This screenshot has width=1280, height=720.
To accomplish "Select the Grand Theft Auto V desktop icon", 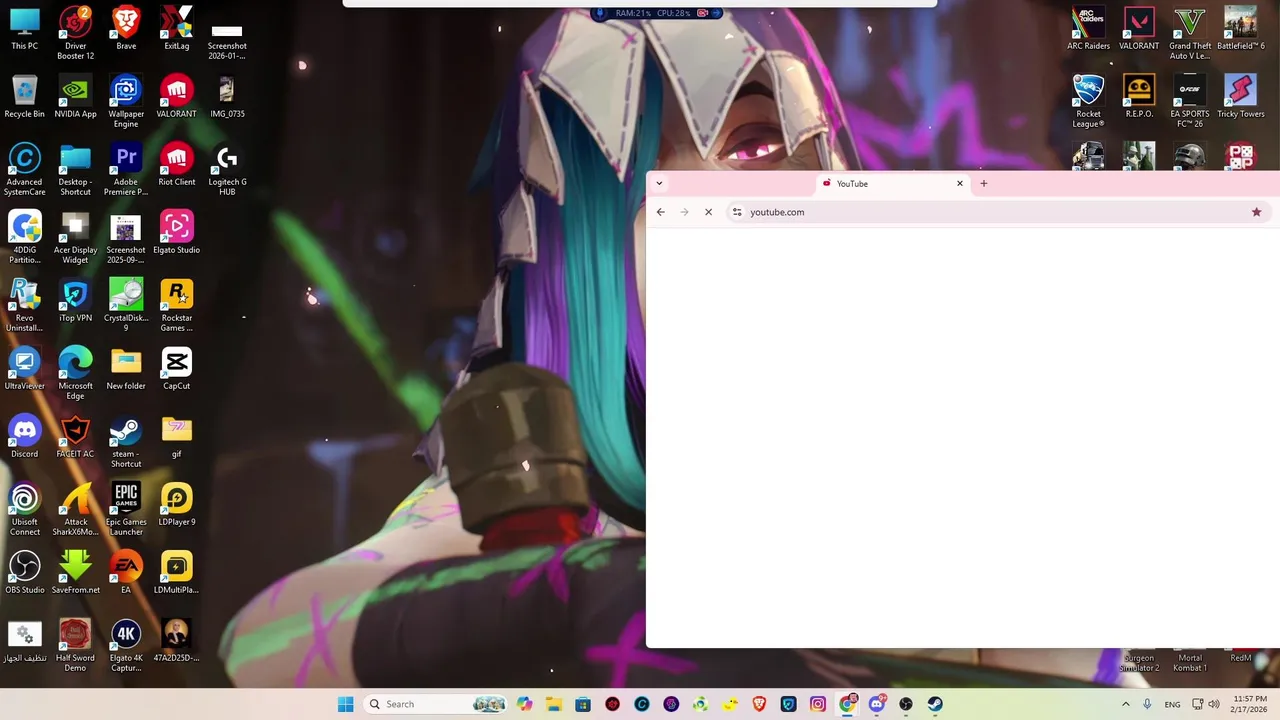I will point(1190,32).
